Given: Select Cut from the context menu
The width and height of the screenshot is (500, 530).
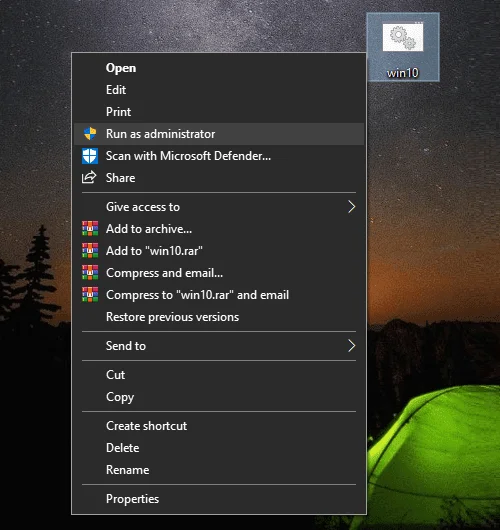Looking at the screenshot, I should 219,375.
